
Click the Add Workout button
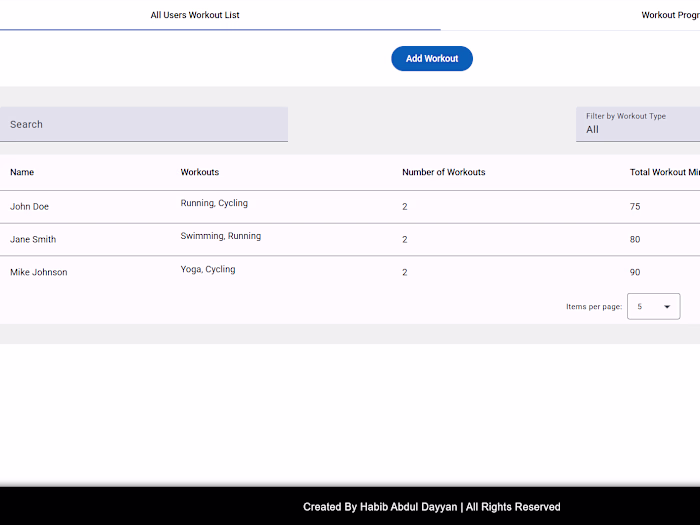pyautogui.click(x=432, y=59)
